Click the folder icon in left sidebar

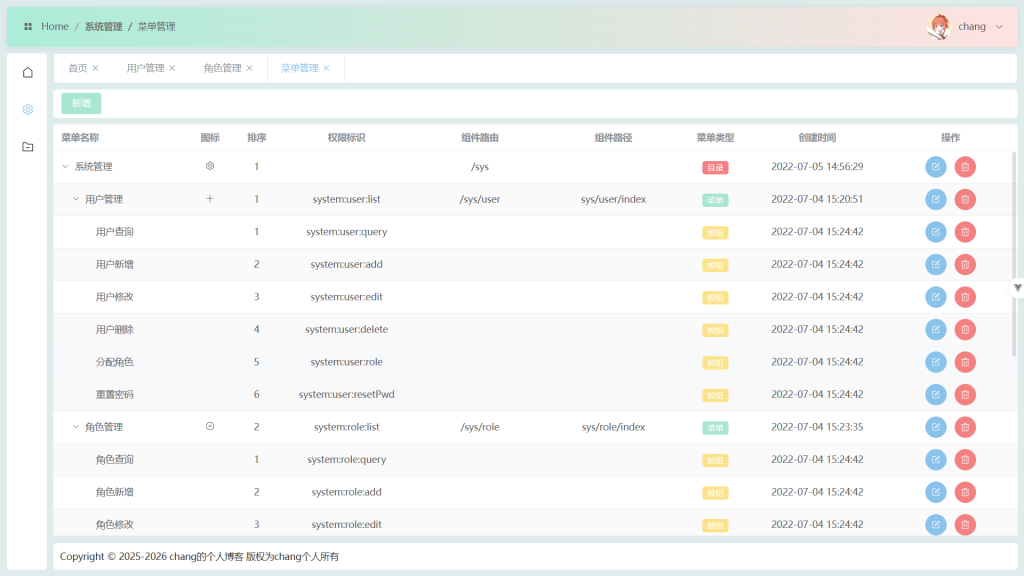pyautogui.click(x=28, y=147)
